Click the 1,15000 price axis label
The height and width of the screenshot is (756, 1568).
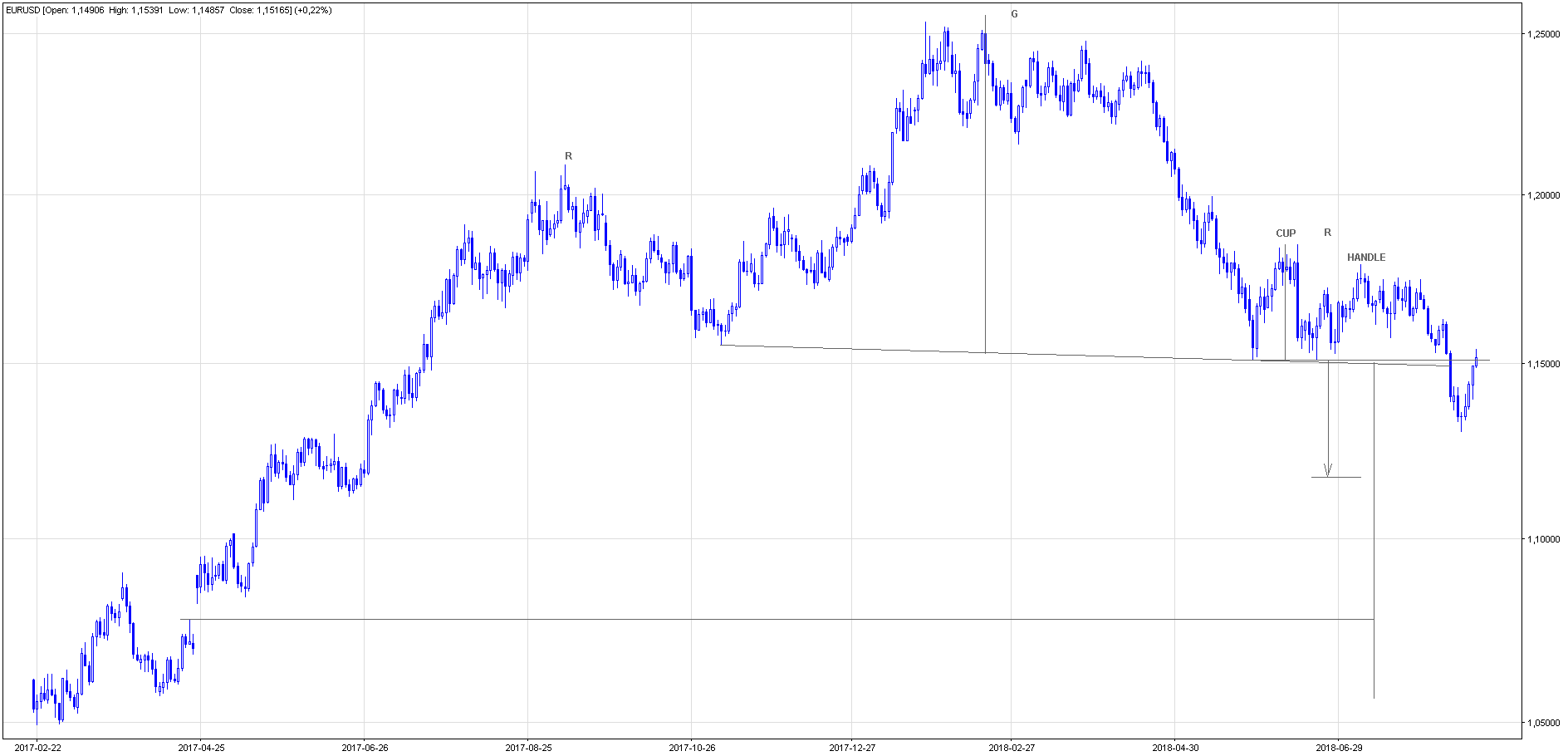(1543, 364)
